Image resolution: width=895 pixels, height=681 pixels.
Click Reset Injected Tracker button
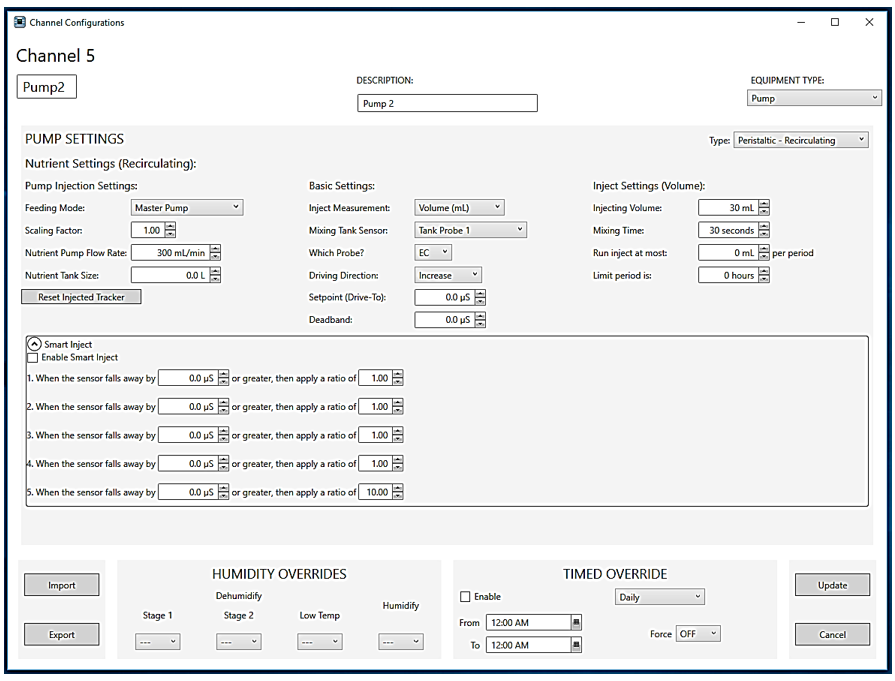[x=81, y=297]
